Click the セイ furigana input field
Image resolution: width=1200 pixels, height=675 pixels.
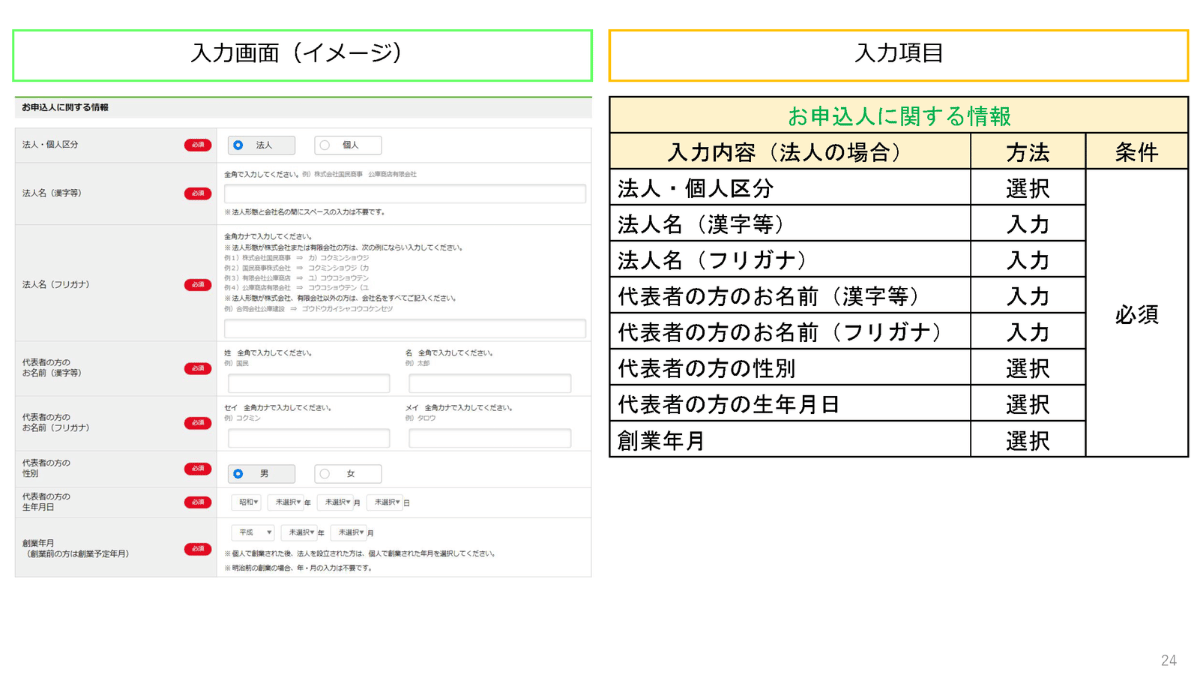(309, 438)
